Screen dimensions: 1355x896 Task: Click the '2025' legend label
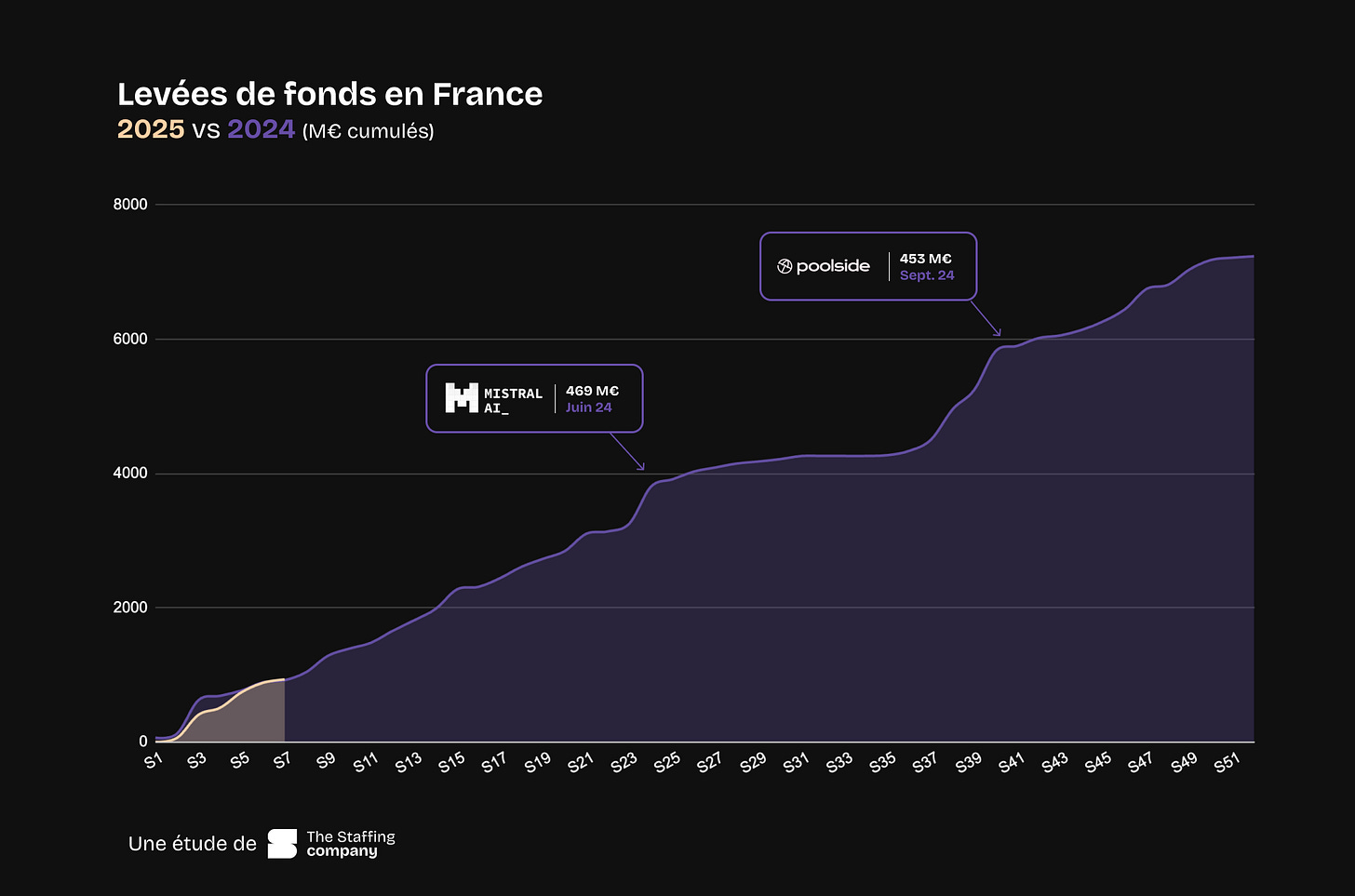pyautogui.click(x=151, y=129)
